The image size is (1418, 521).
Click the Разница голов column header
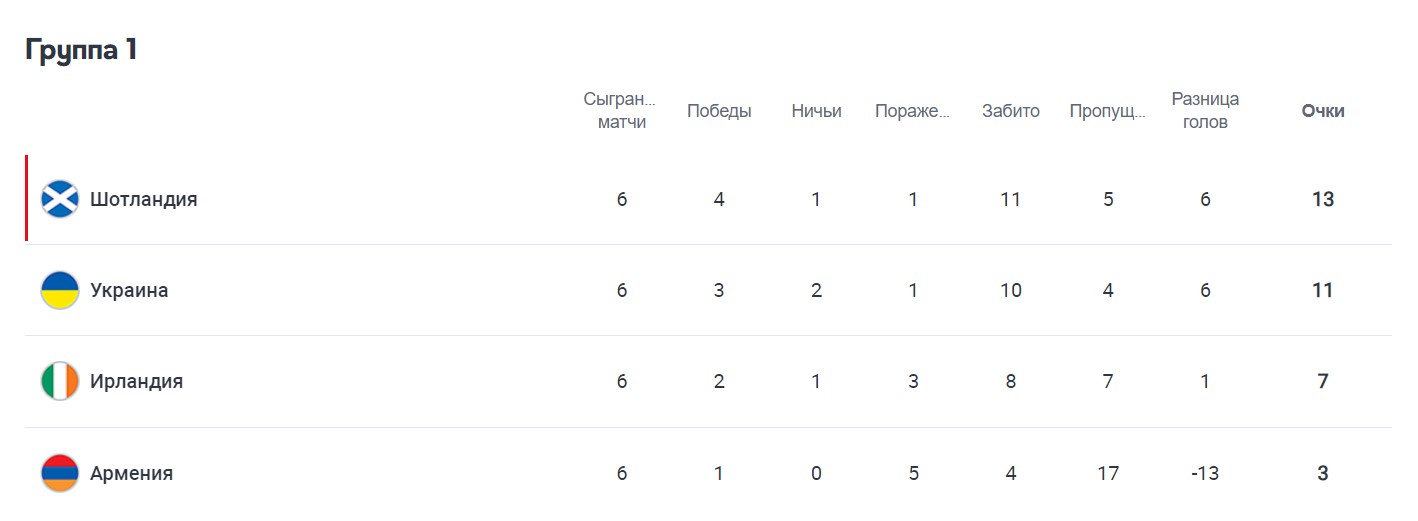point(1205,111)
